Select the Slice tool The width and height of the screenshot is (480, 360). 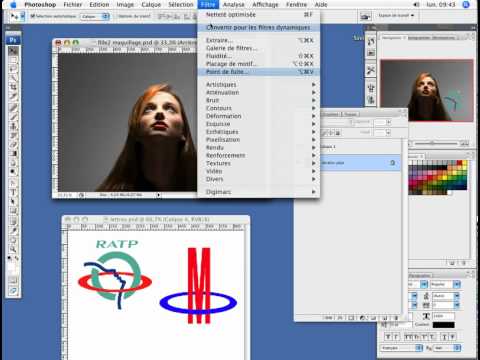click(x=13, y=97)
